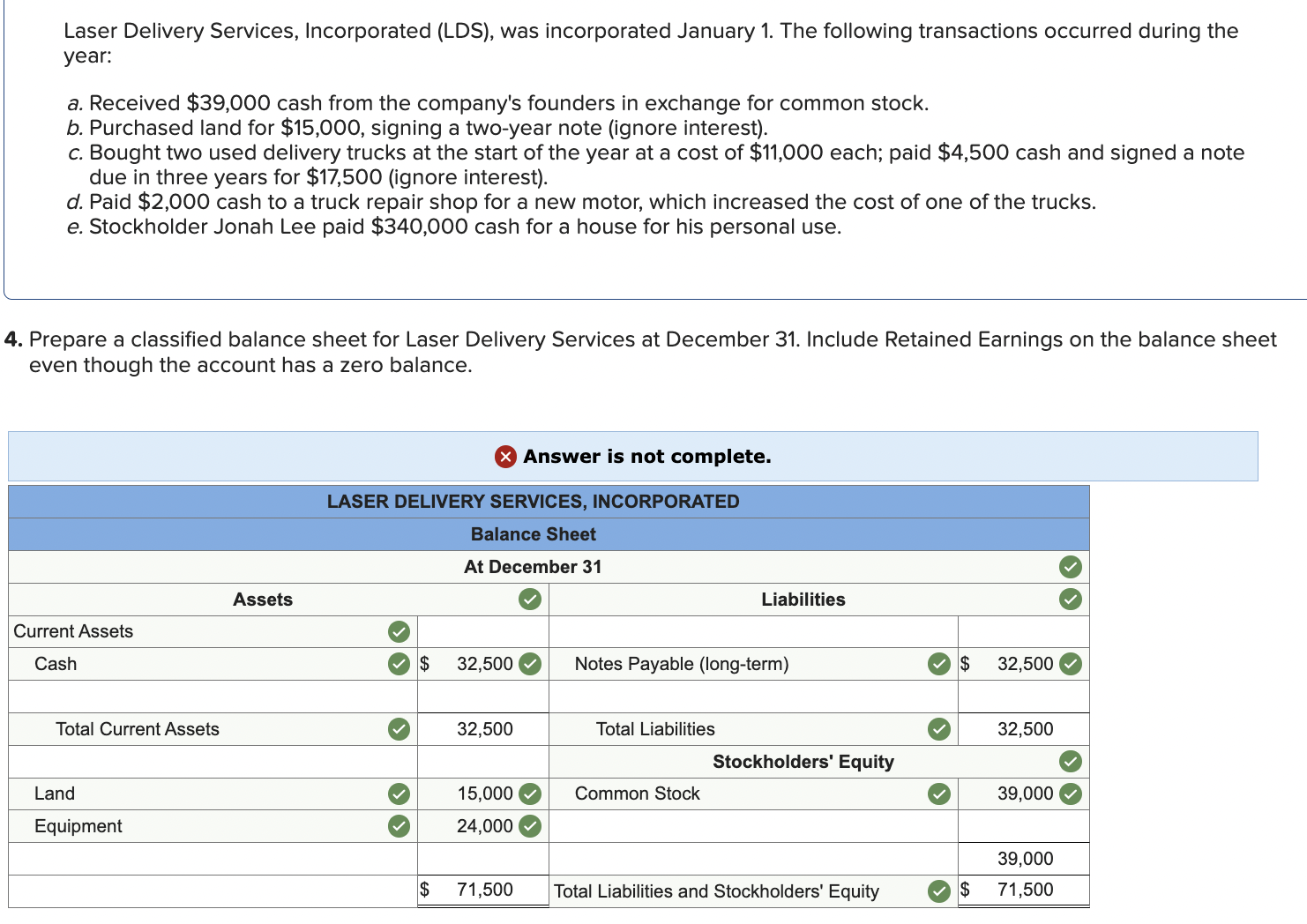Click the red X icon beside Answer is not complete
Viewport: 1307px width, 924px height.
point(505,457)
